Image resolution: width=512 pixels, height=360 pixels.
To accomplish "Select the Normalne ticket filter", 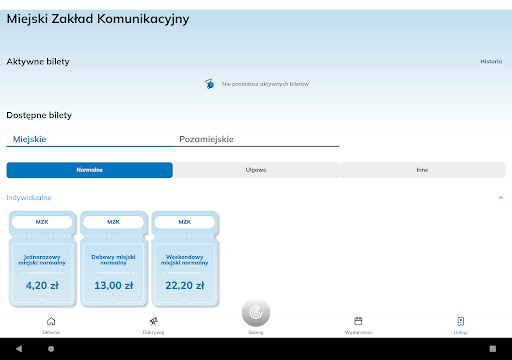I will tap(89, 170).
